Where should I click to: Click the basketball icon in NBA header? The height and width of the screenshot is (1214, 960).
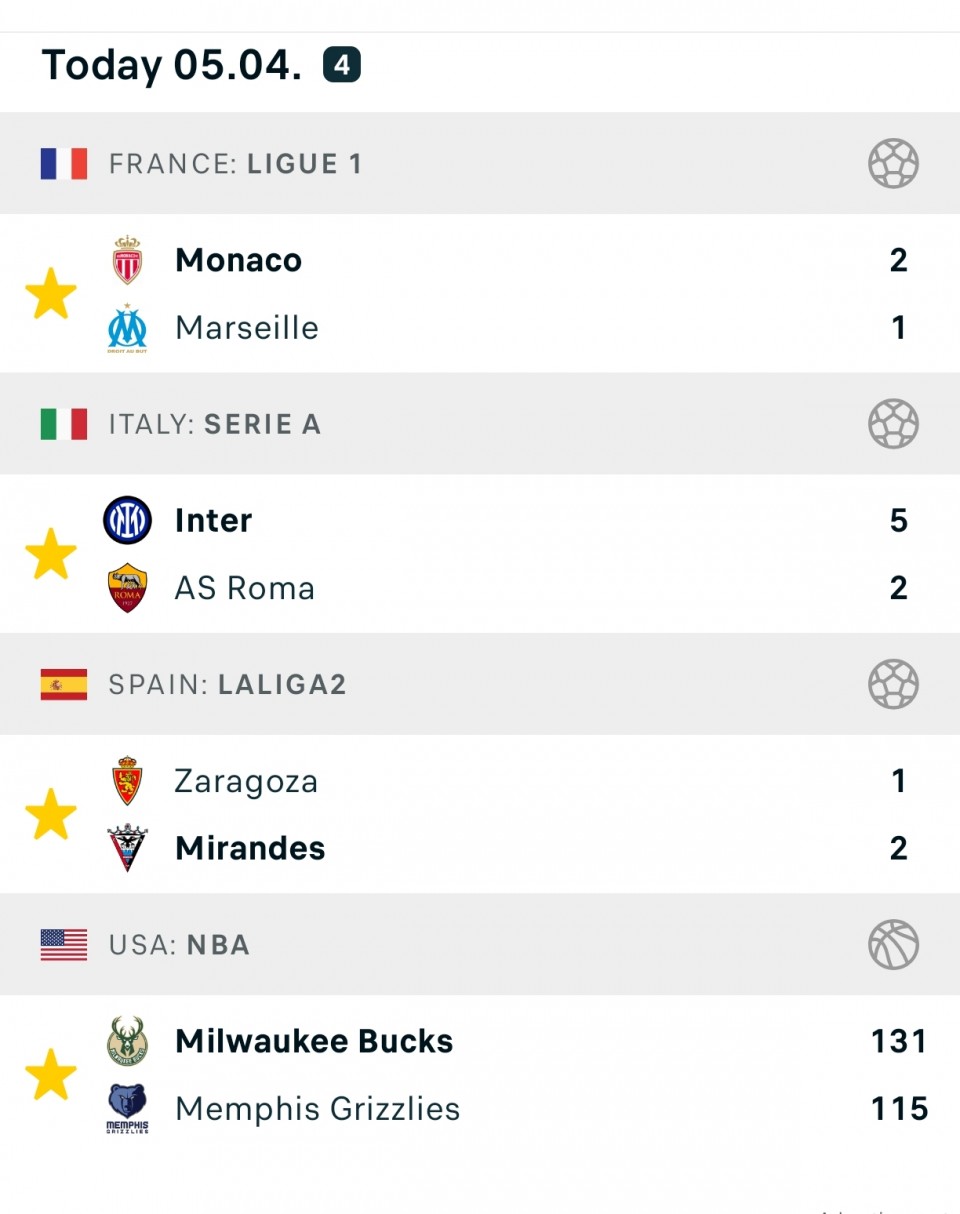click(x=893, y=945)
